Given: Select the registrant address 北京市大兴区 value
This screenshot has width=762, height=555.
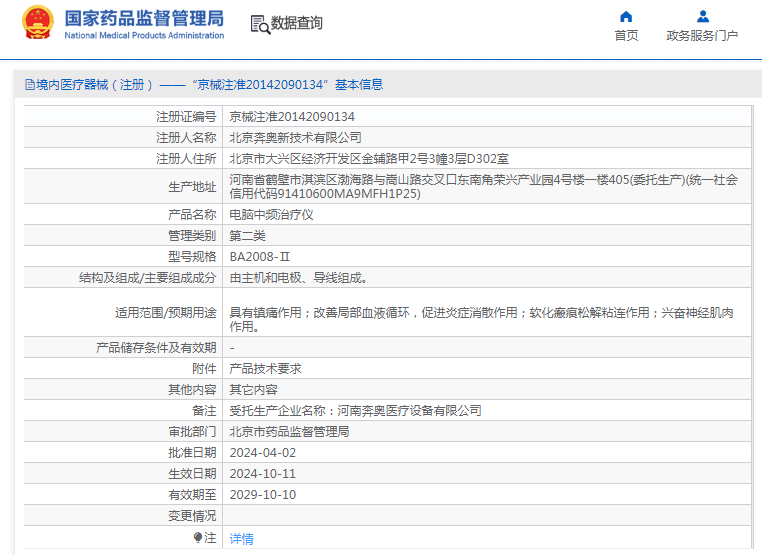Looking at the screenshot, I should (369, 158).
